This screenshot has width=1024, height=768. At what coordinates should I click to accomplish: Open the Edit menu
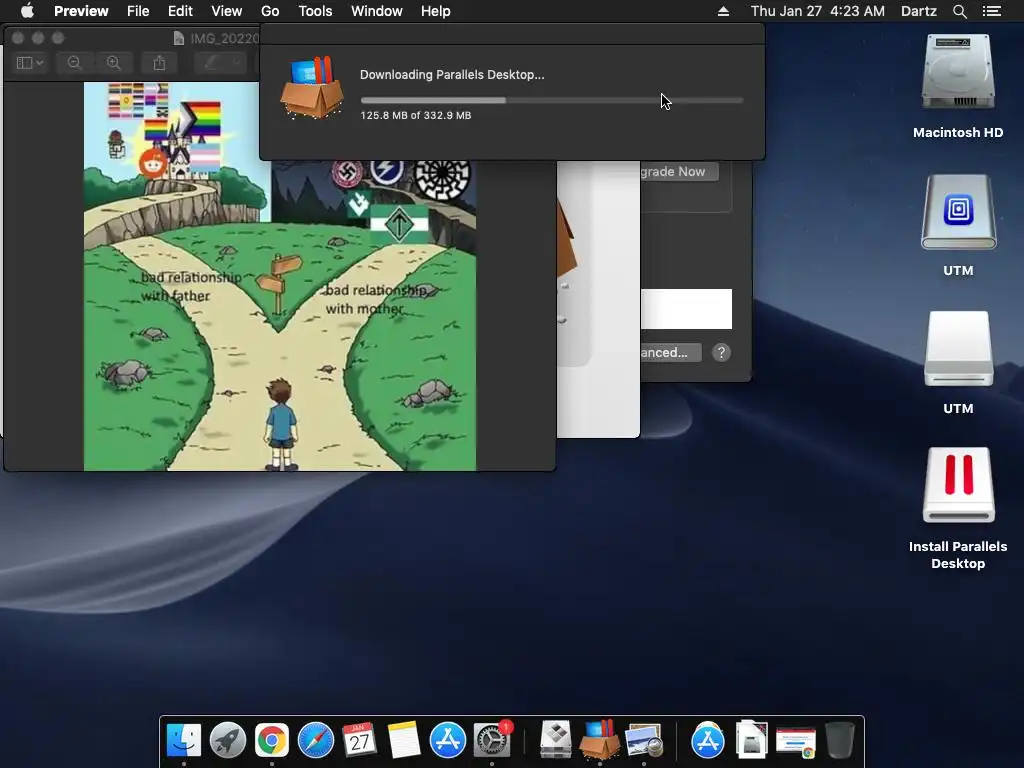click(180, 11)
